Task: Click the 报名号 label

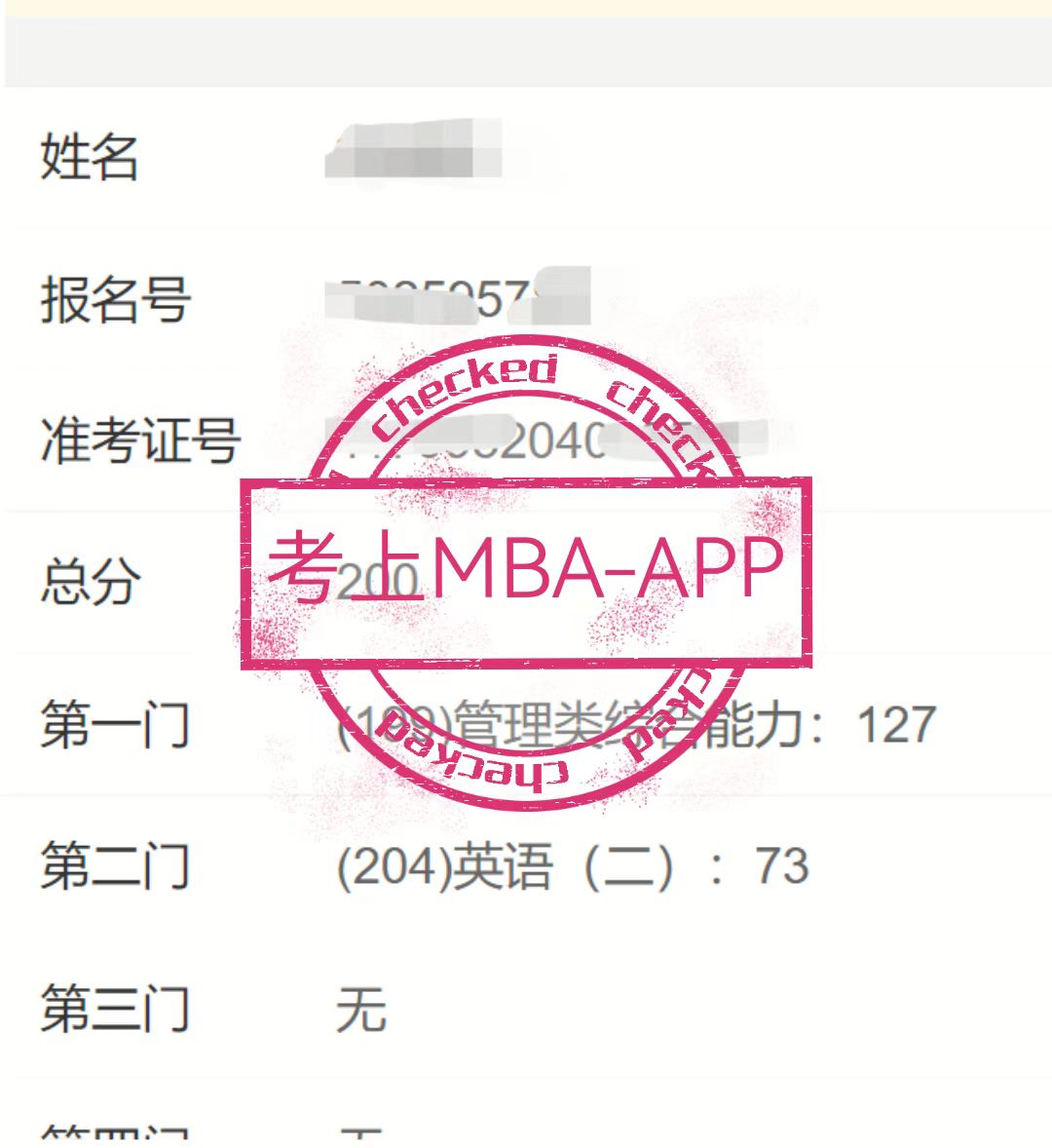Action: [x=116, y=299]
